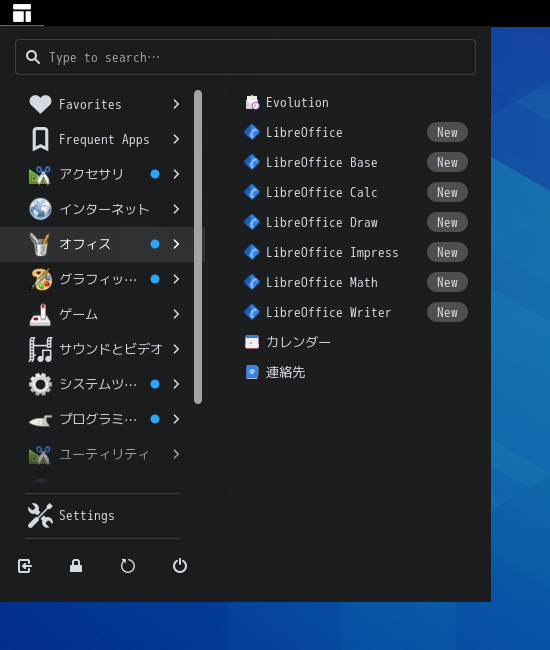
Task: Open the Frequent Apps category
Action: pos(102,139)
